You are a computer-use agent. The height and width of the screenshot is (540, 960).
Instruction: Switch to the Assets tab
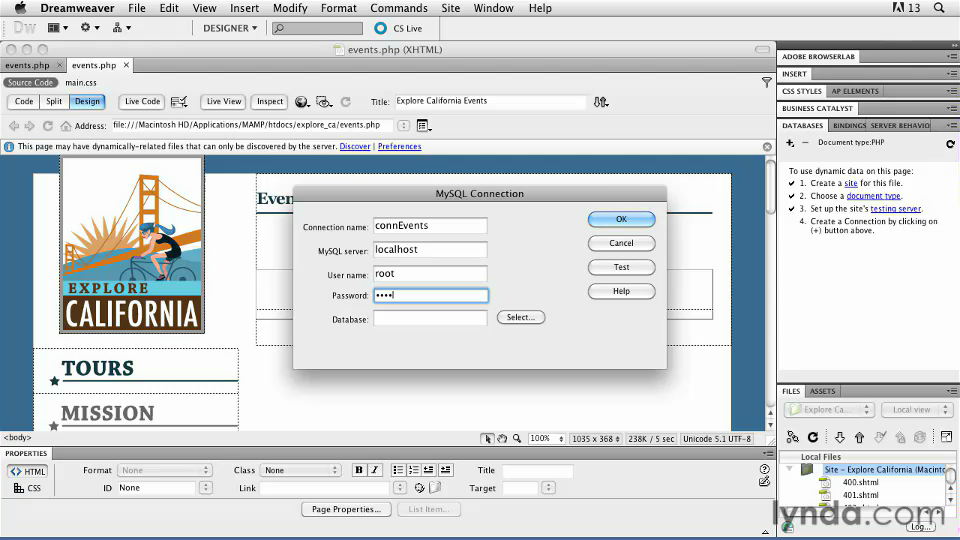pyautogui.click(x=822, y=391)
